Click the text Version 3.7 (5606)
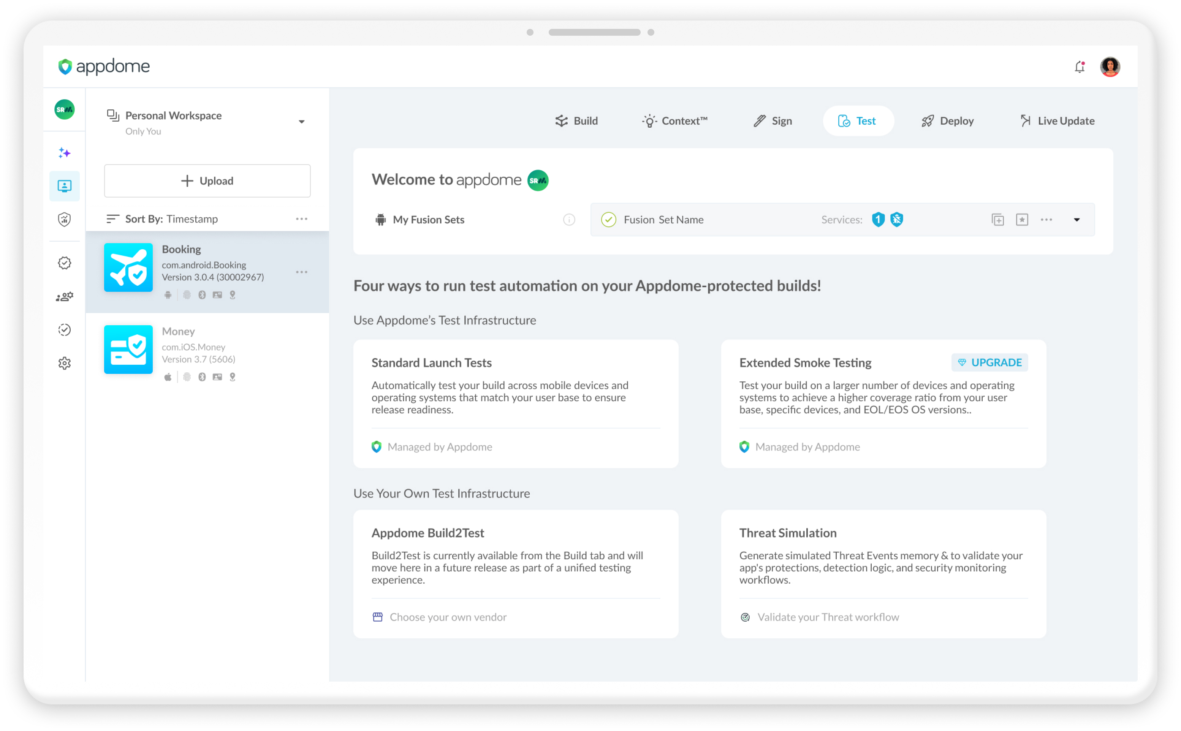Viewport: 1181px width, 731px height. 199,359
